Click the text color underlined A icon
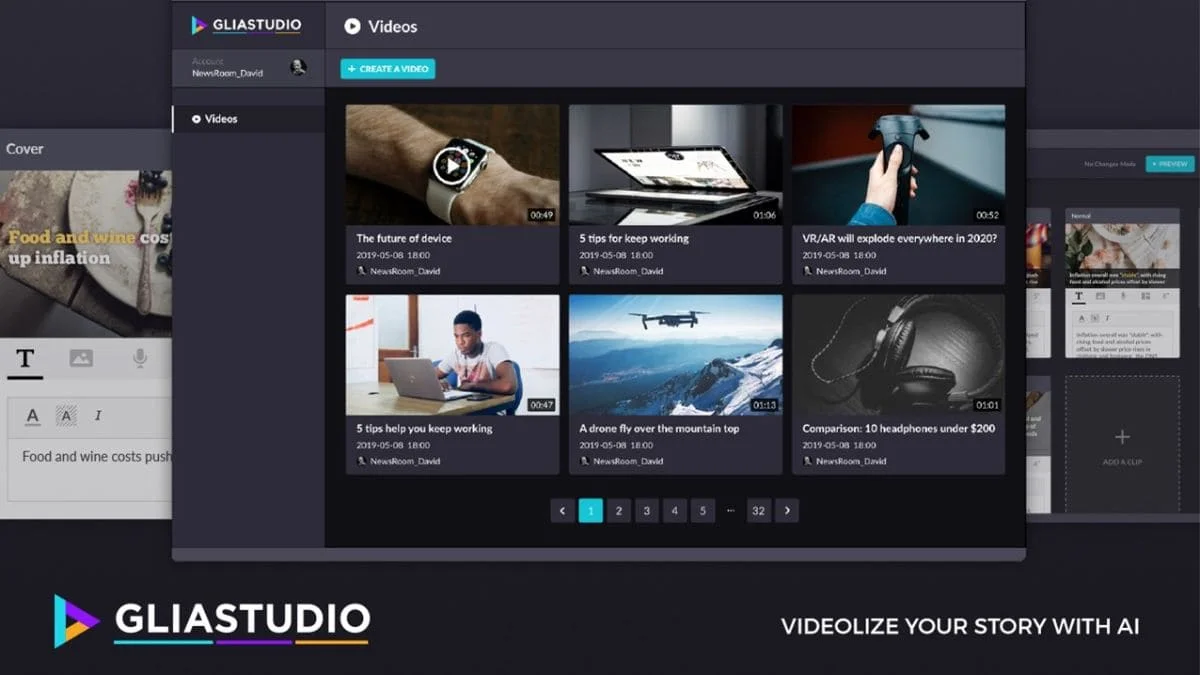1200x675 pixels. coord(33,416)
